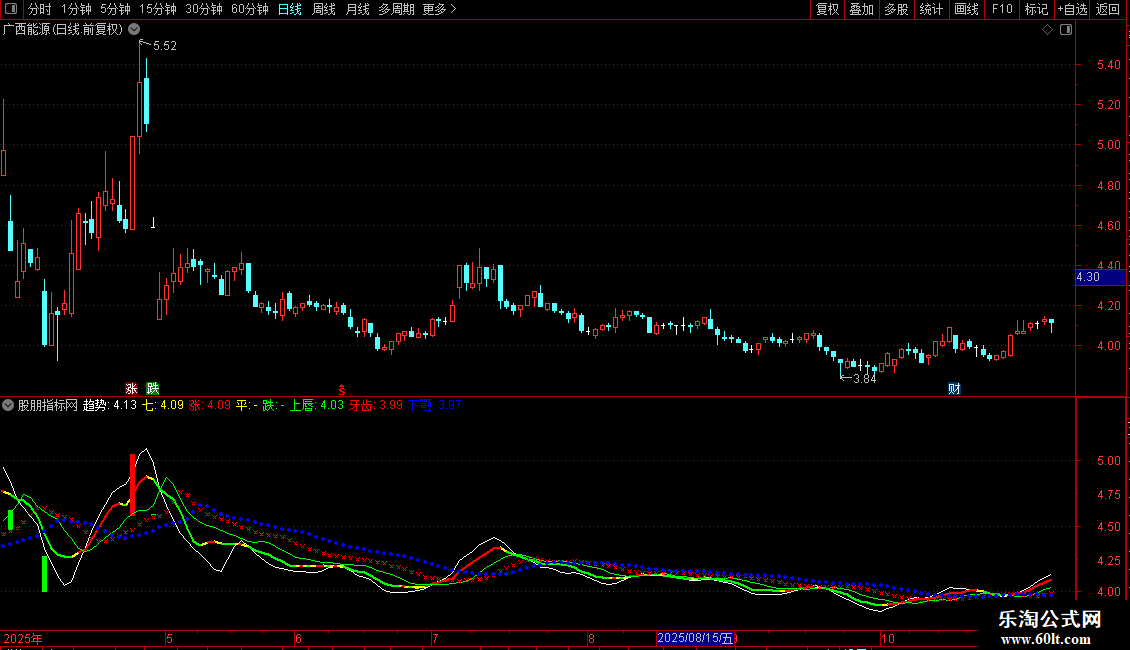1130x650 pixels.
Task: Click month 7 on the timeline
Action: pos(435,638)
